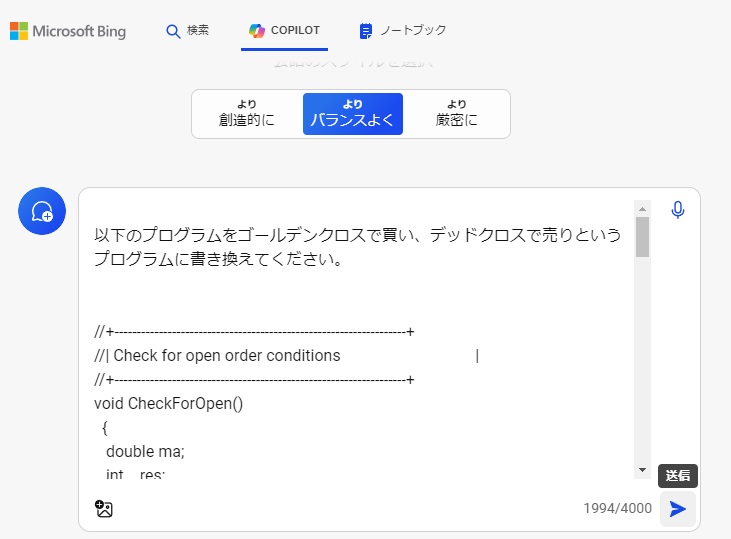The image size is (731, 539).
Task: Select the バランスよく conversation style
Action: [352, 114]
